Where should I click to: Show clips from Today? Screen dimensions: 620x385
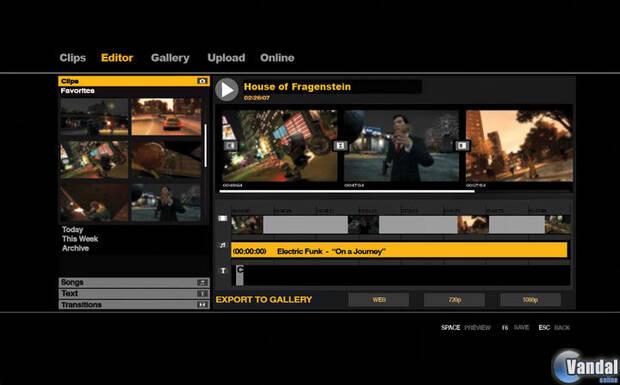[x=72, y=229]
